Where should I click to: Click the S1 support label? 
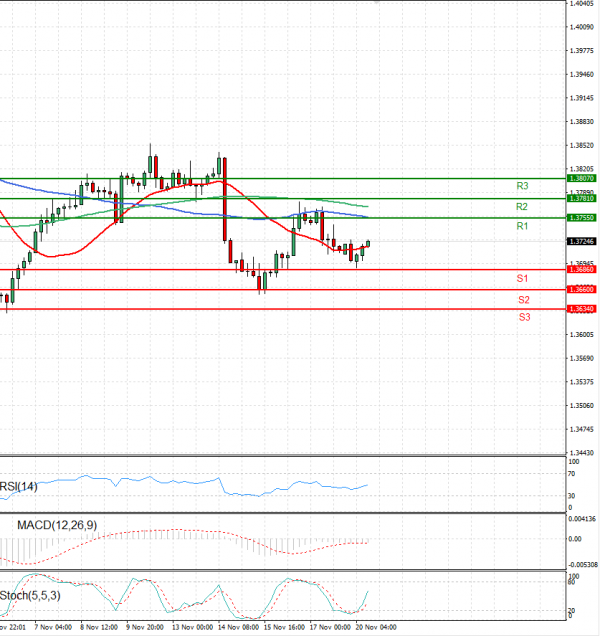click(522, 278)
